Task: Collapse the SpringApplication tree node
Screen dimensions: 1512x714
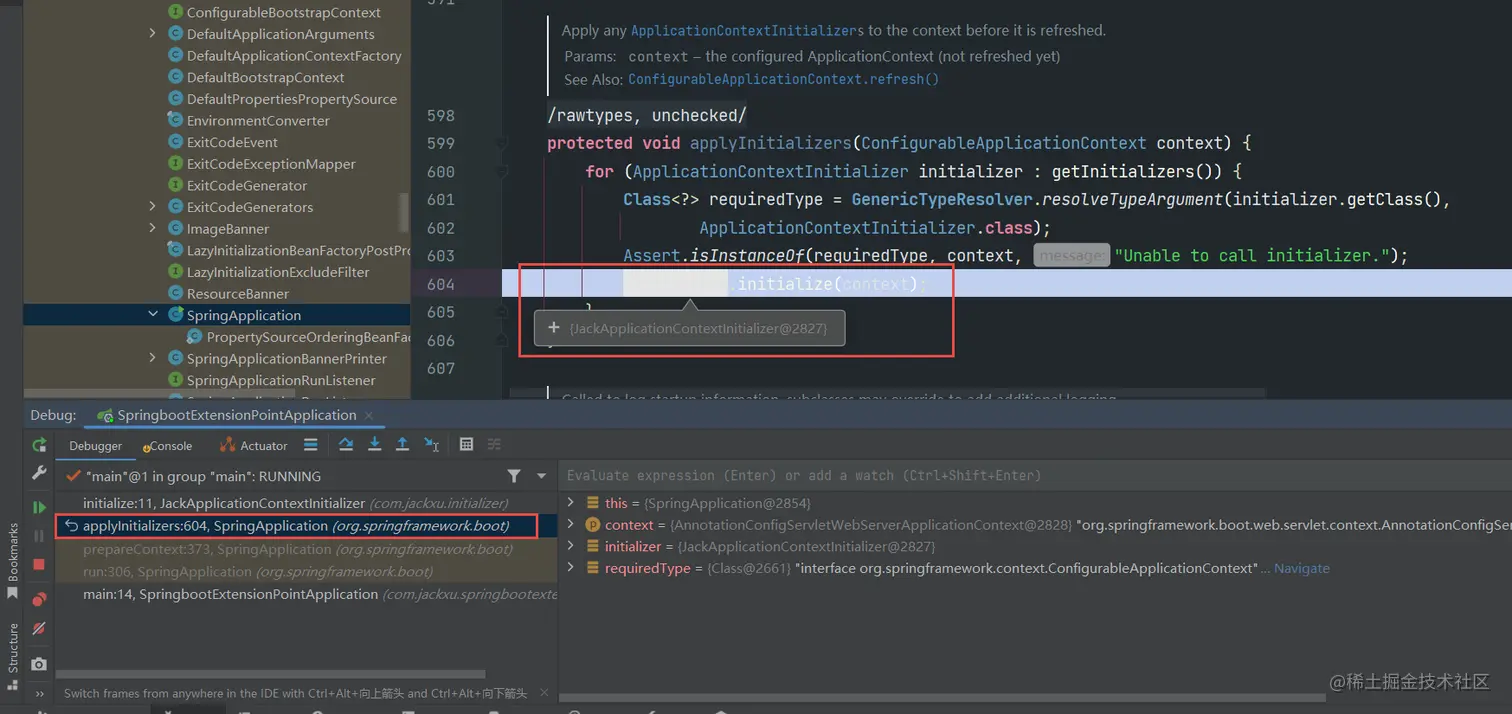Action: [x=153, y=315]
